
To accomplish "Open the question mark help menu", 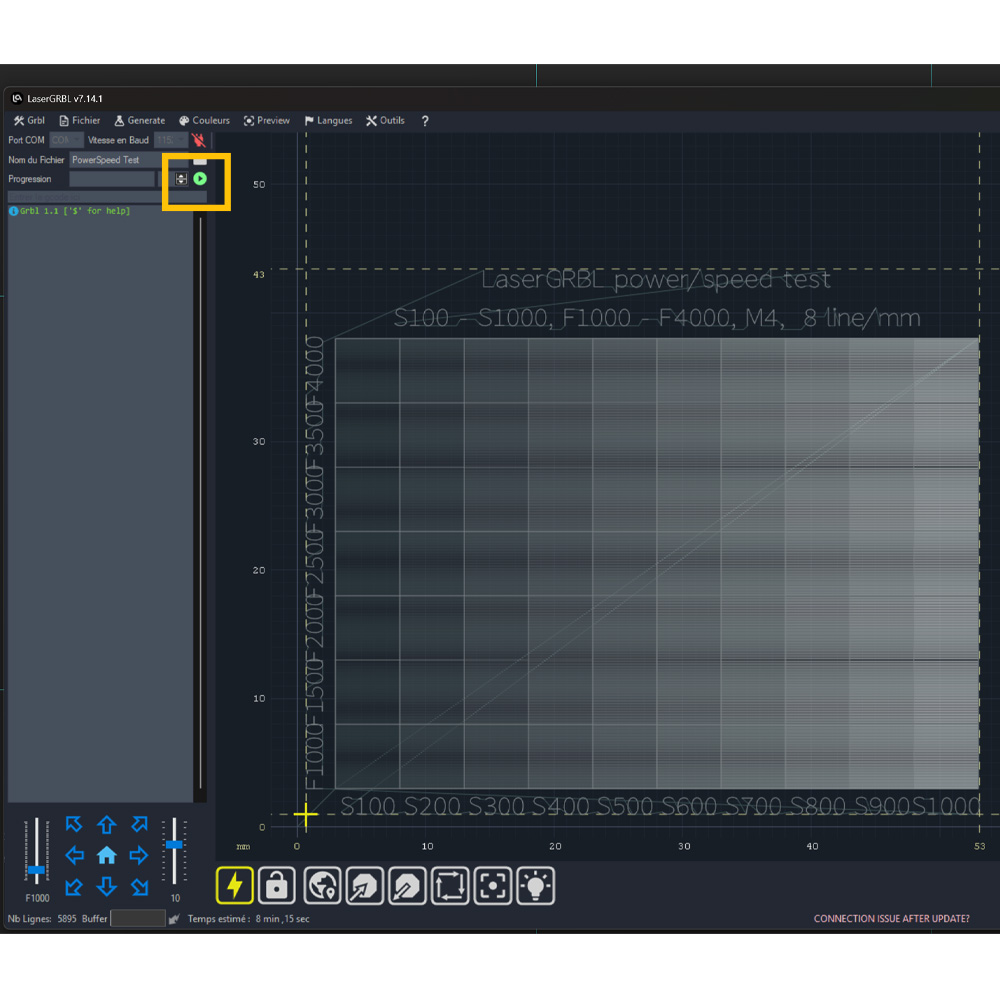I will [425, 121].
